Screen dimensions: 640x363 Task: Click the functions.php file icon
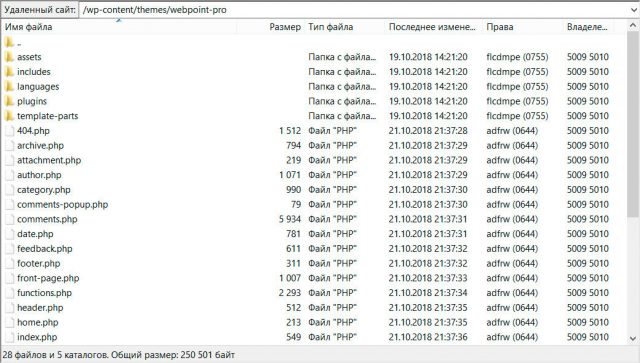point(9,293)
